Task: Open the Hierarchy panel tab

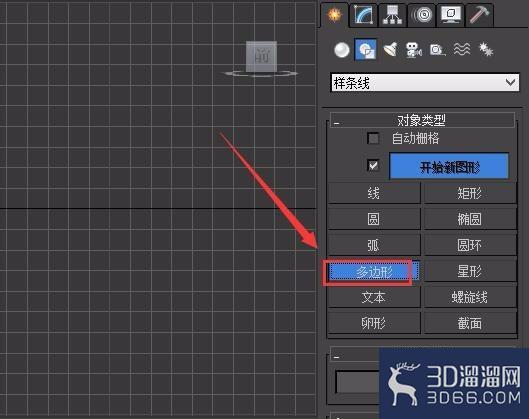Action: [x=392, y=15]
